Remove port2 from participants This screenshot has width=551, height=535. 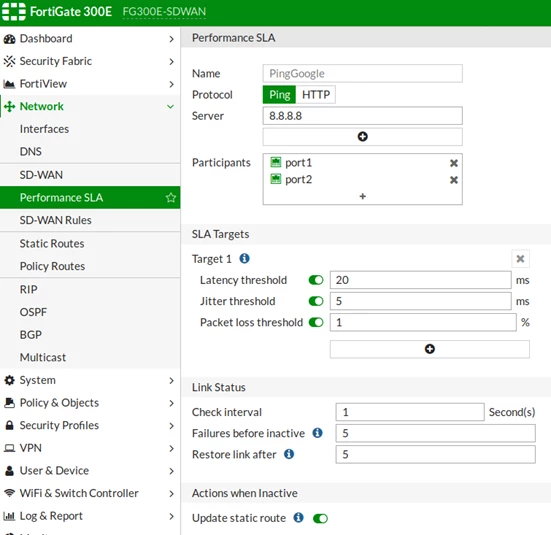[x=454, y=180]
